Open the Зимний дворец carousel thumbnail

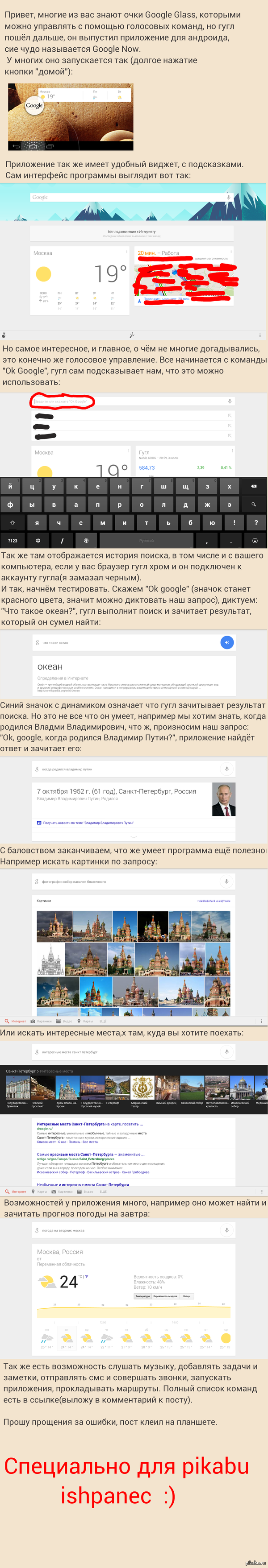167,1088
